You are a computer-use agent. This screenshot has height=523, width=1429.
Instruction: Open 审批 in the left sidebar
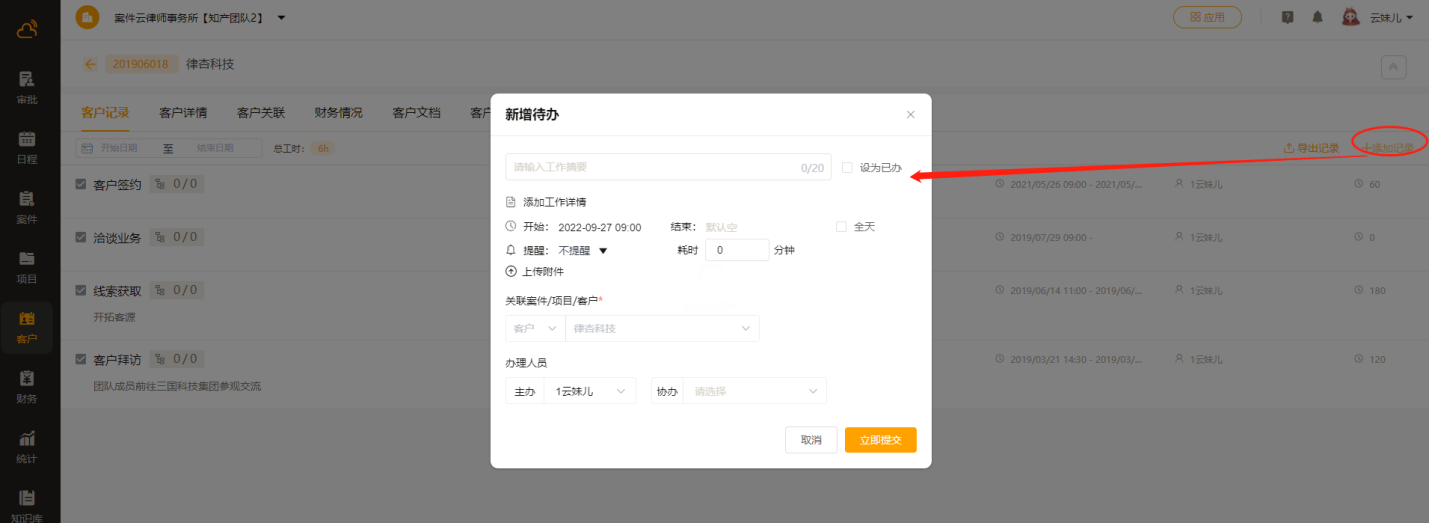tap(27, 87)
